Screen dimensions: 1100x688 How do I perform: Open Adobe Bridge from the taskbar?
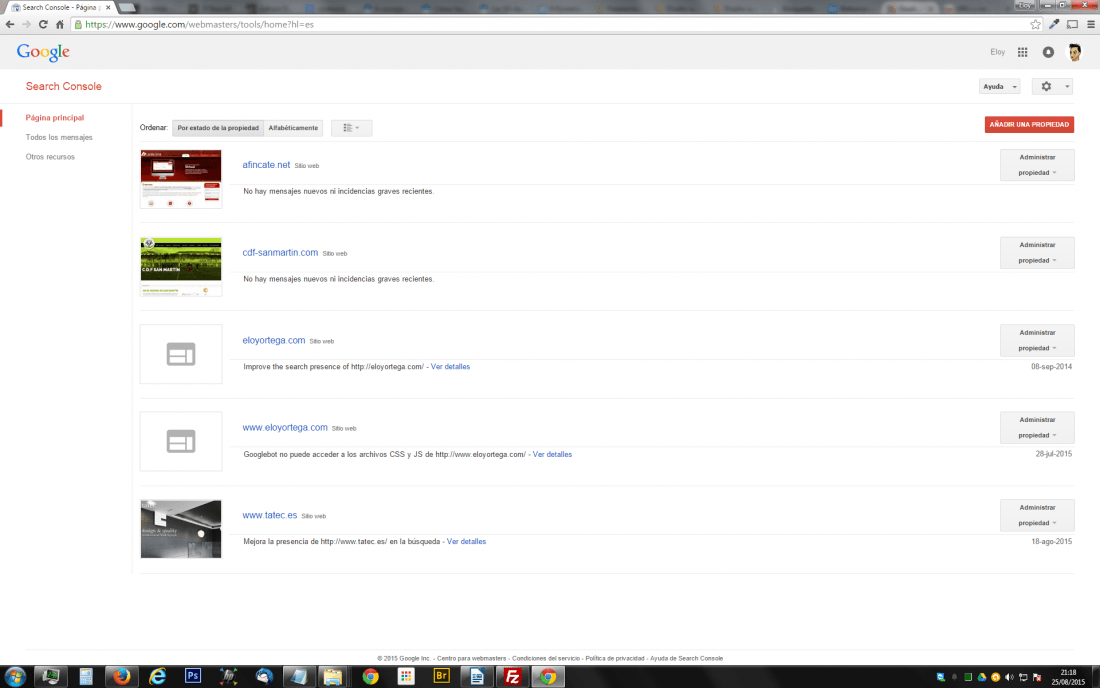click(x=441, y=676)
